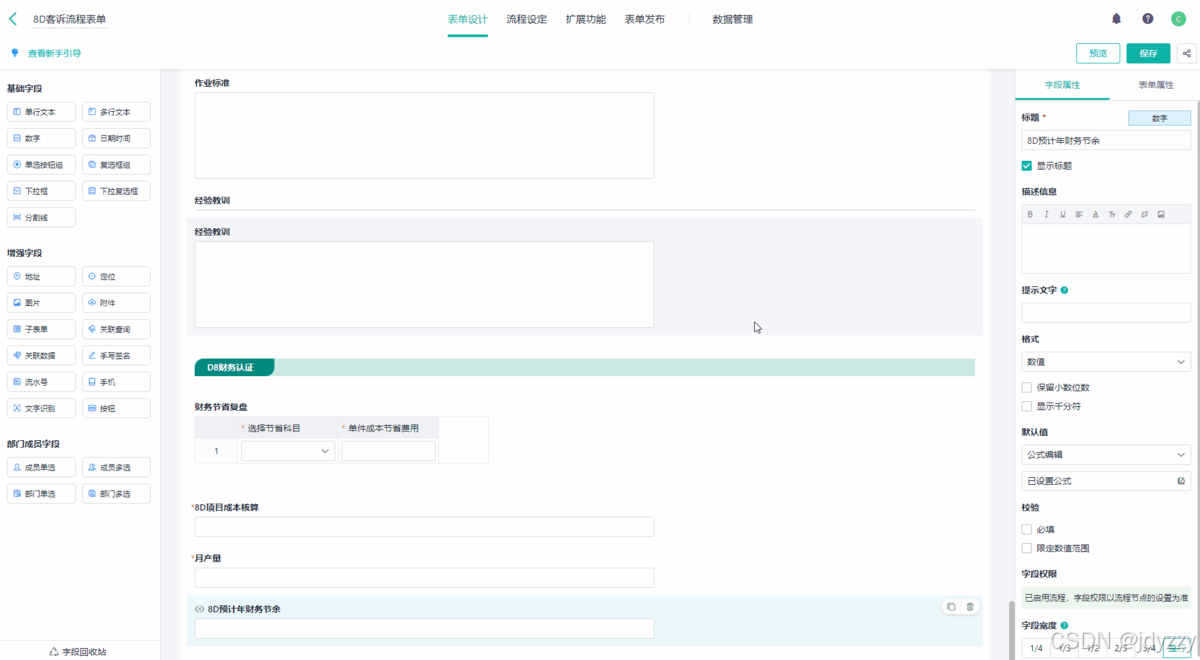Switch to the 表单发布 tab
This screenshot has height=660, width=1200.
[644, 19]
